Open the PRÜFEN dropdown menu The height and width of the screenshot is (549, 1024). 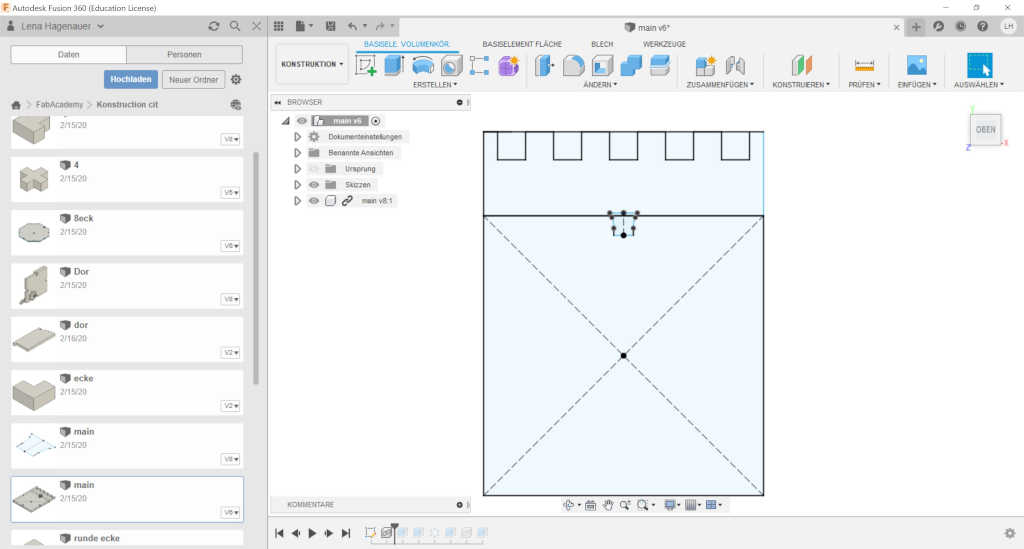(864, 84)
